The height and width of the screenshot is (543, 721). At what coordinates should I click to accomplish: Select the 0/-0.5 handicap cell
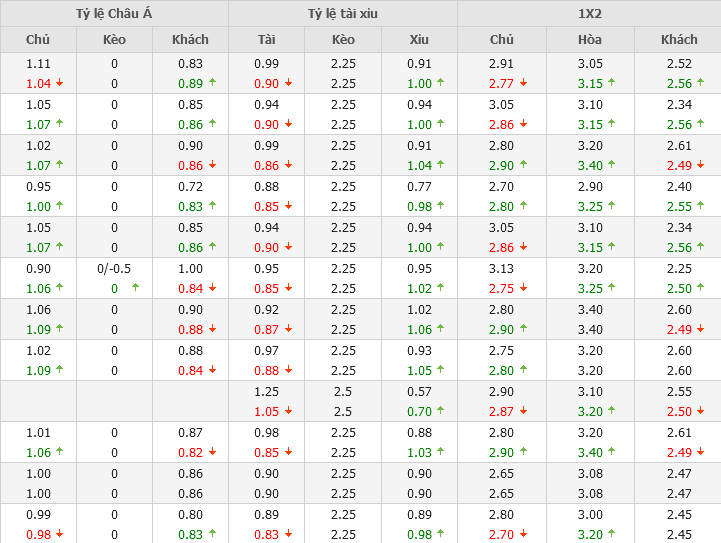coord(114,268)
